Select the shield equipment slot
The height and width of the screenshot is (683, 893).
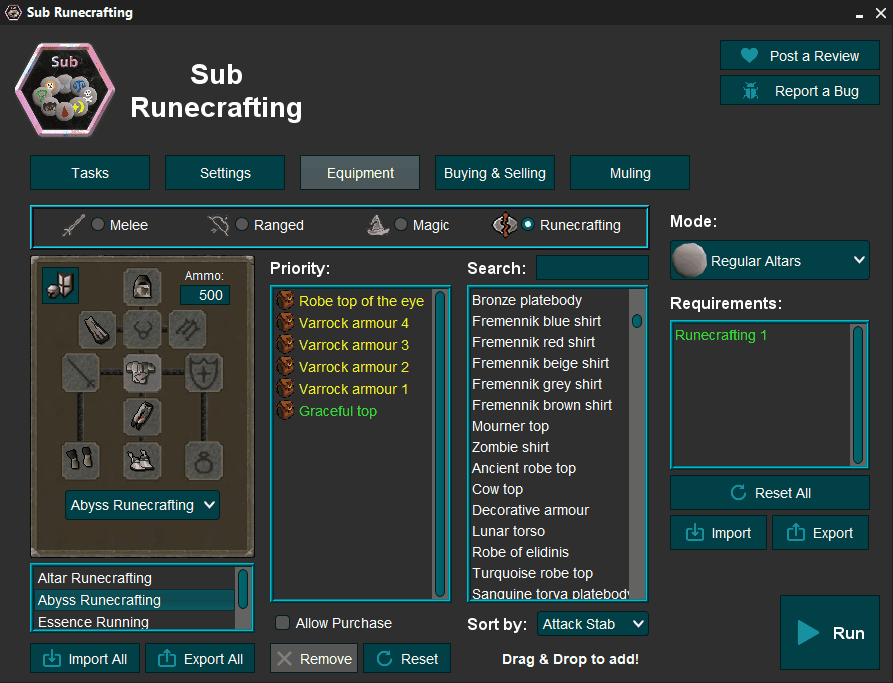pyautogui.click(x=203, y=373)
